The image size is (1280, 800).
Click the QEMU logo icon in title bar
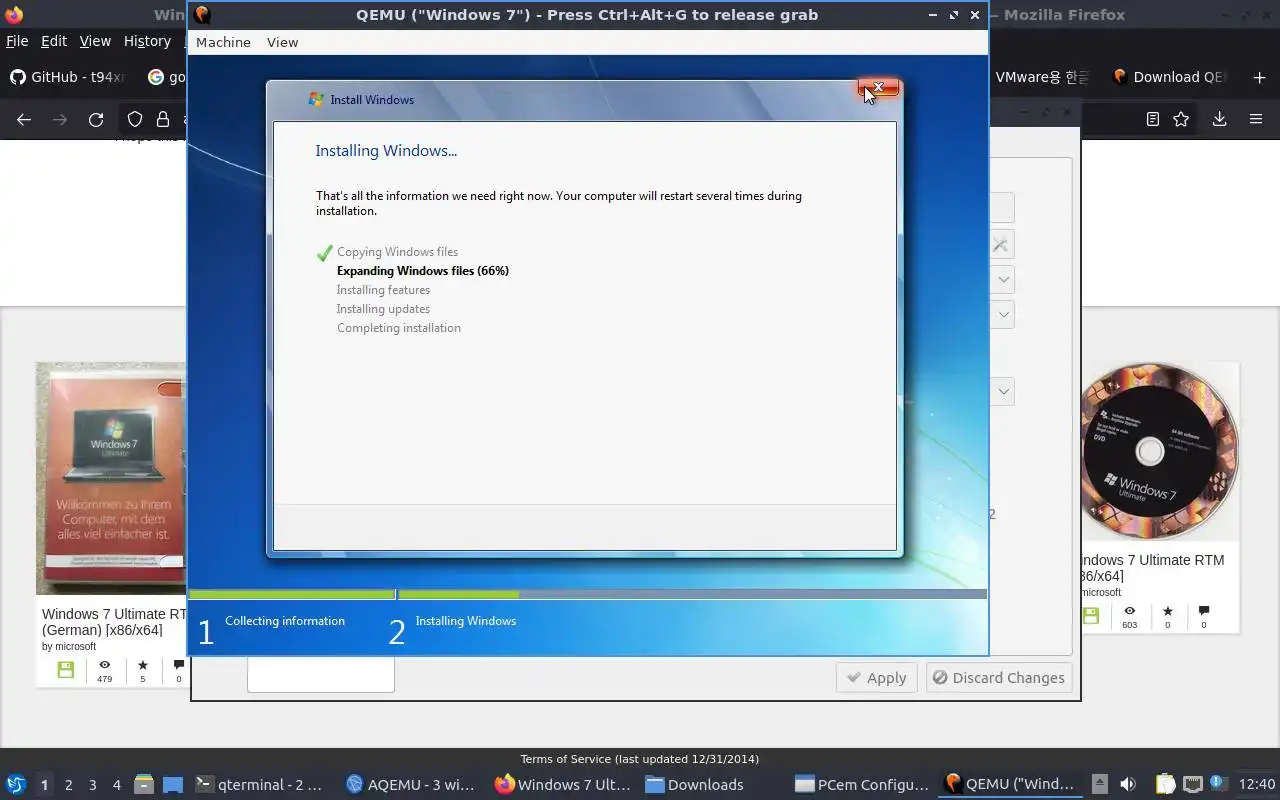coord(203,15)
